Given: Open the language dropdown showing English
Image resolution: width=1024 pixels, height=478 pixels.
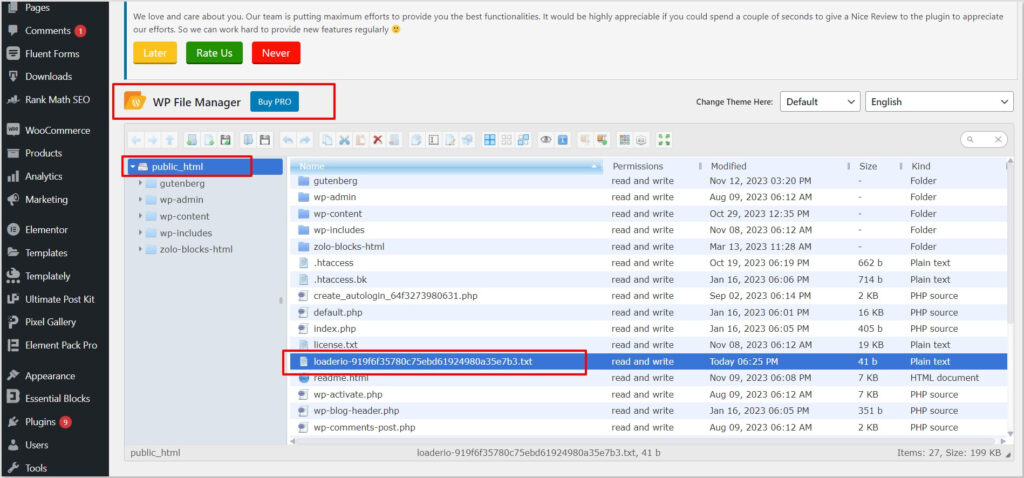Looking at the screenshot, I should (x=939, y=102).
